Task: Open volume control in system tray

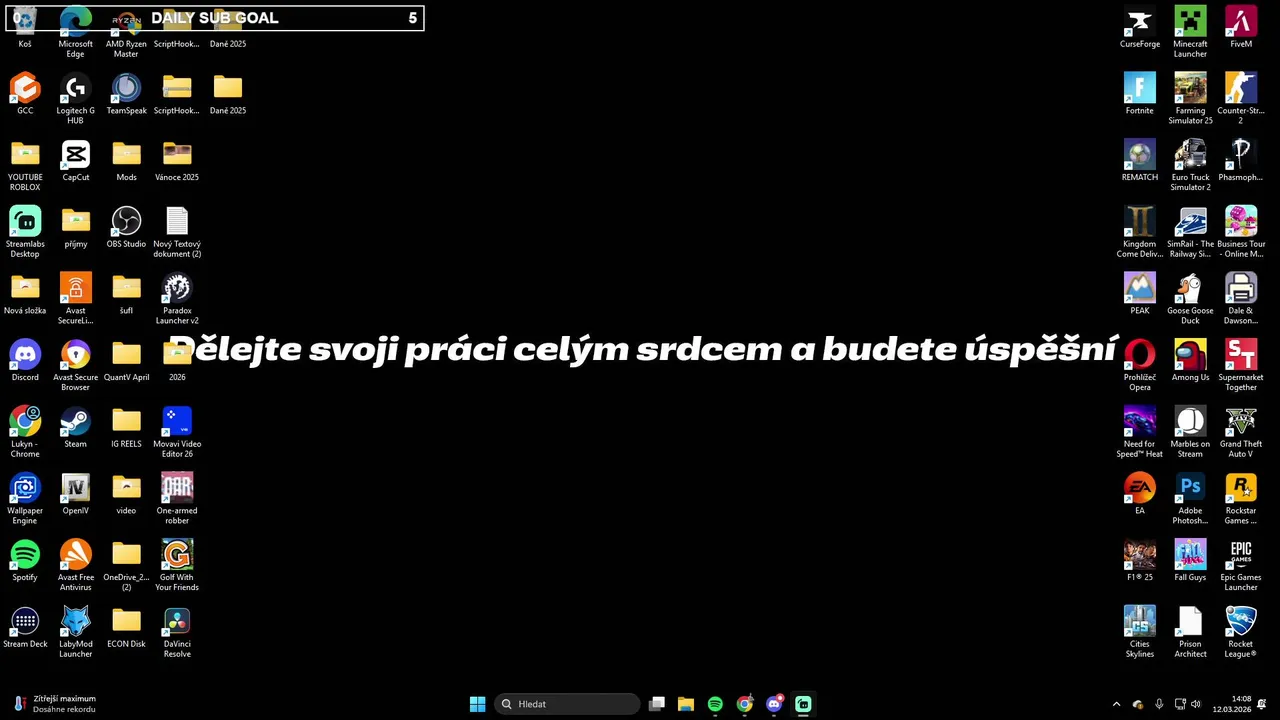Action: (x=1196, y=704)
